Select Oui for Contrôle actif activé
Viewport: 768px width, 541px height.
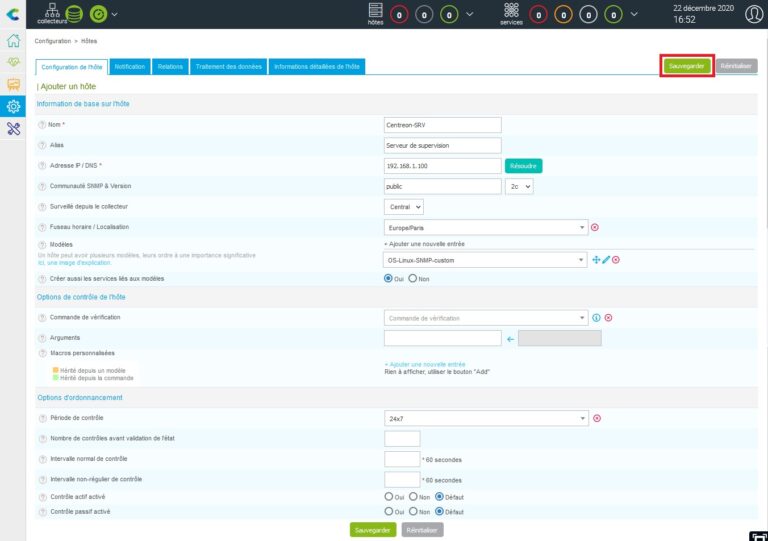pos(389,496)
